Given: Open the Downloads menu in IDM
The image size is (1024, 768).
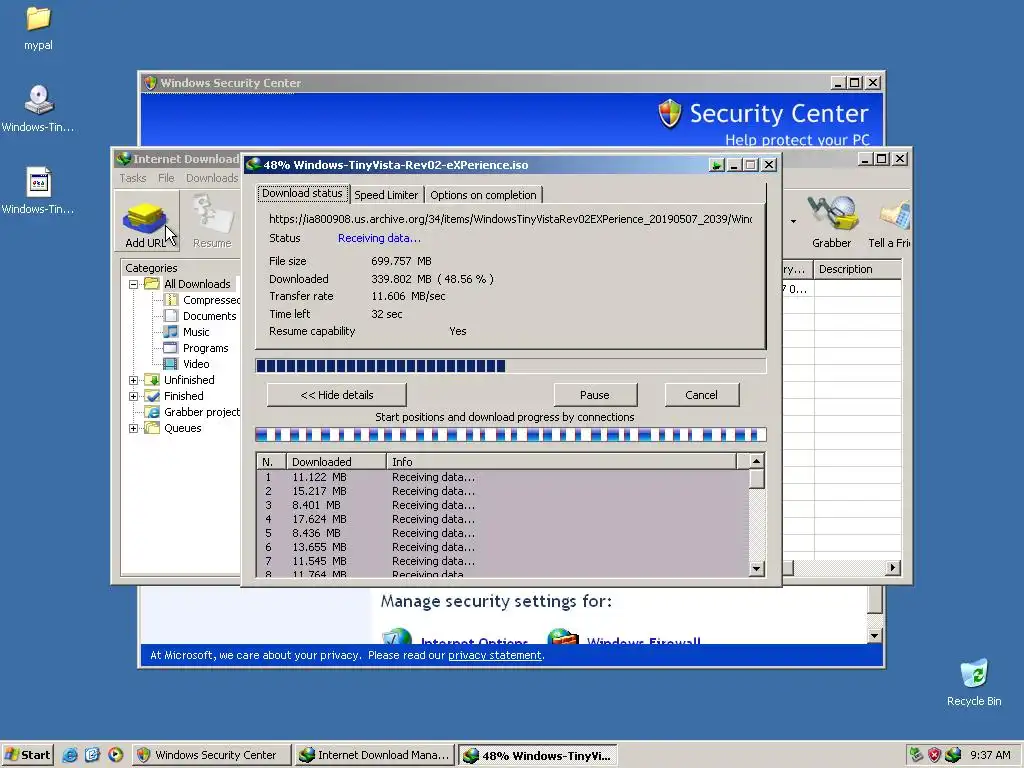Looking at the screenshot, I should pyautogui.click(x=212, y=178).
